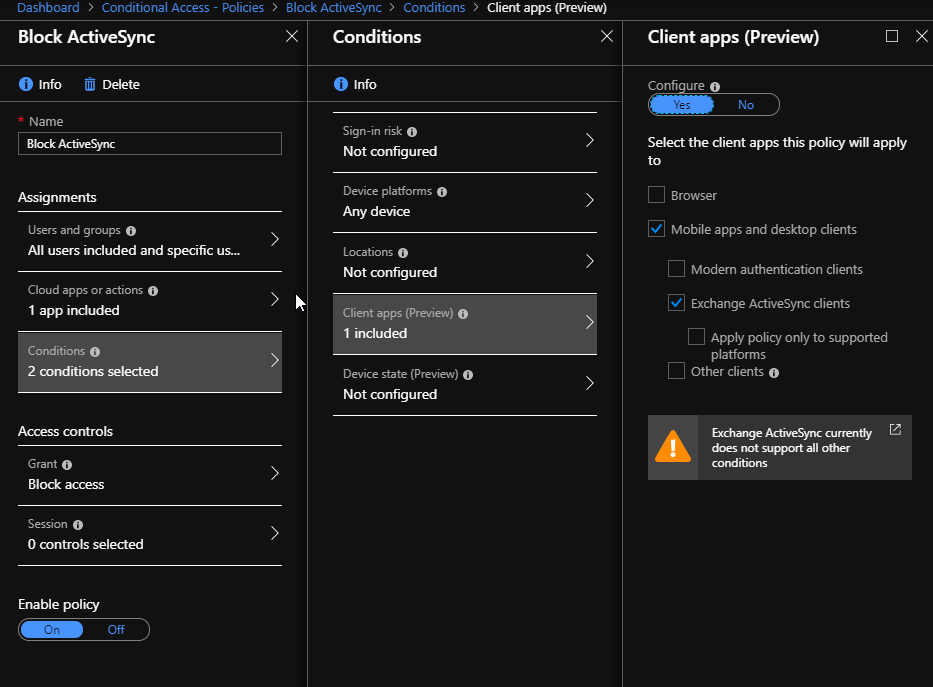Open Sign-in risk condition

coord(465,142)
